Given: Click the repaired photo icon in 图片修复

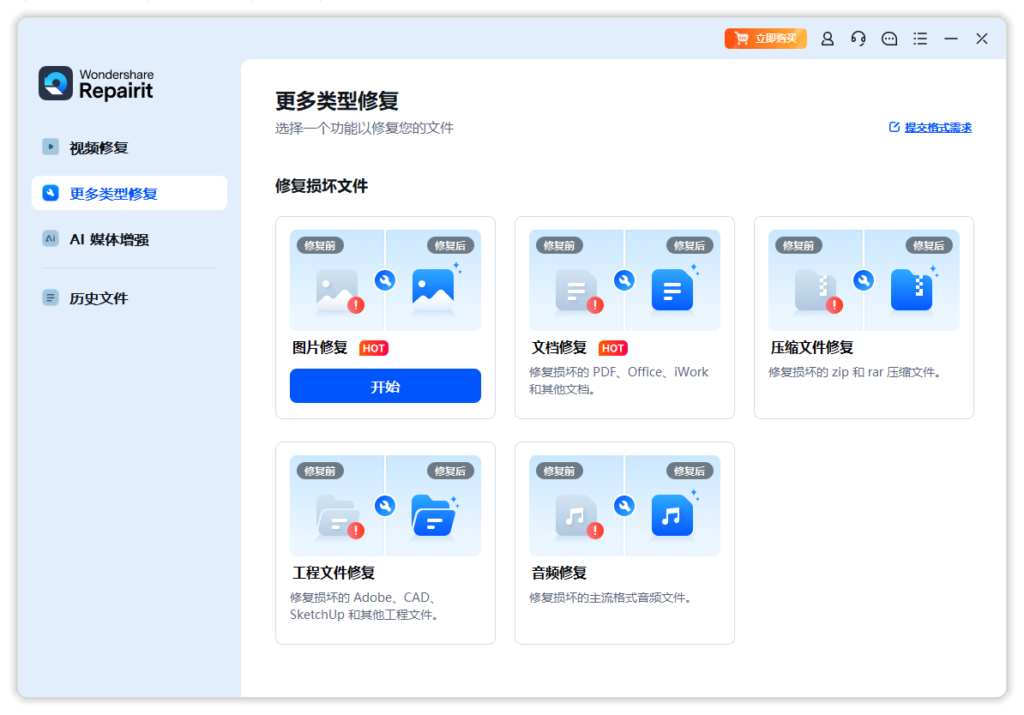Looking at the screenshot, I should pos(434,288).
